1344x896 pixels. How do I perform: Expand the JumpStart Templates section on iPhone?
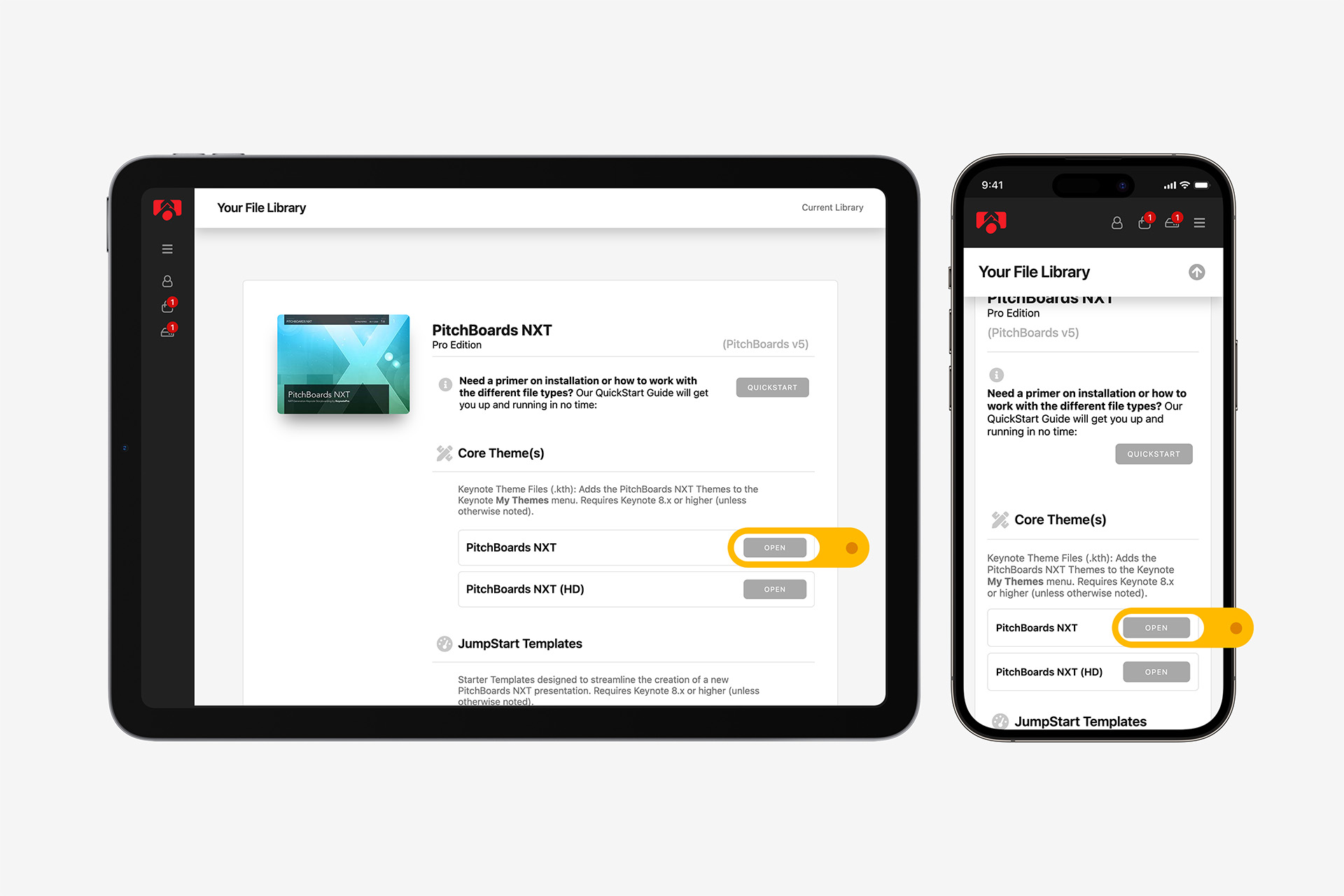coord(1083,721)
